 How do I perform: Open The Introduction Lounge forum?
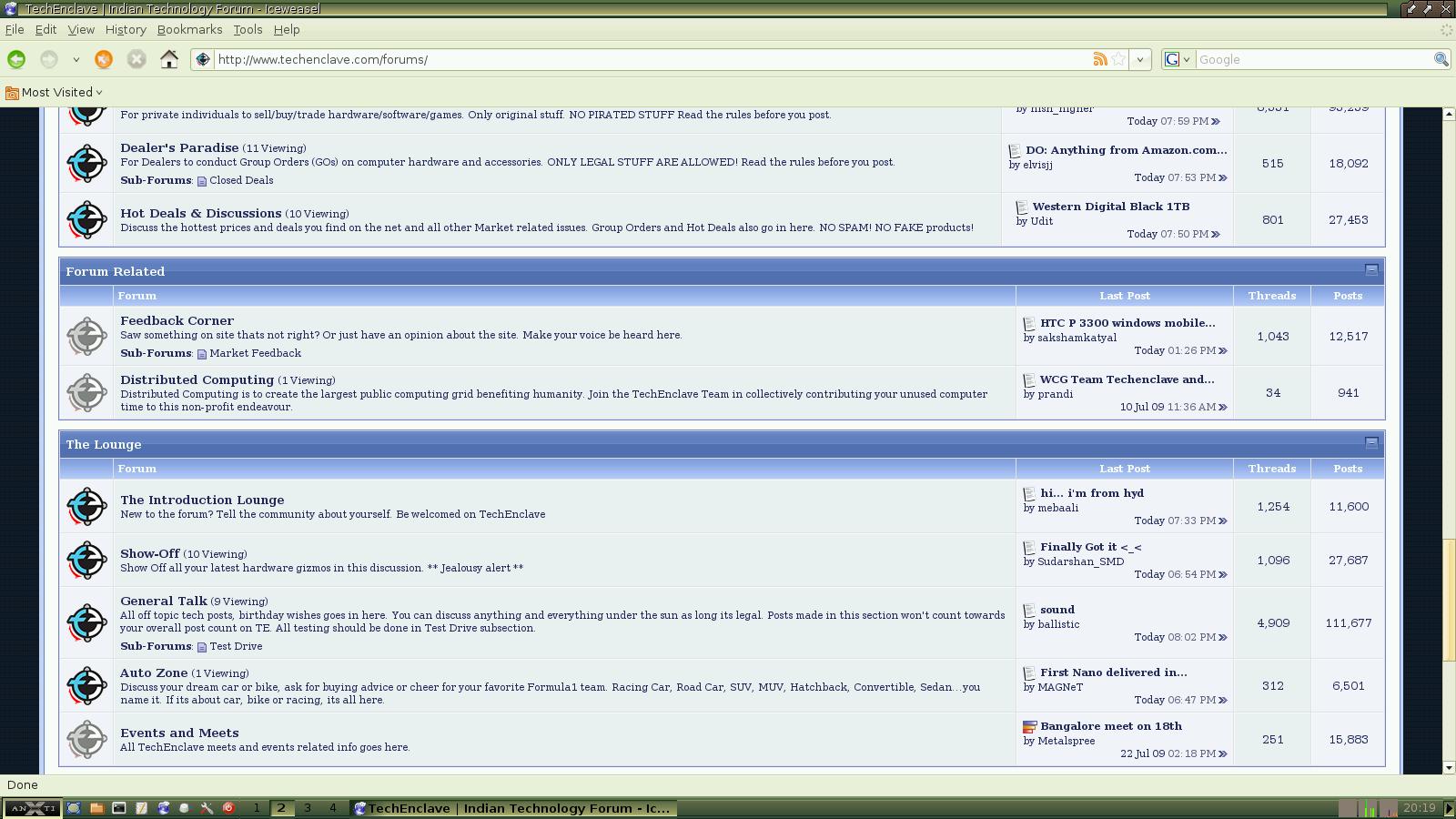(202, 500)
